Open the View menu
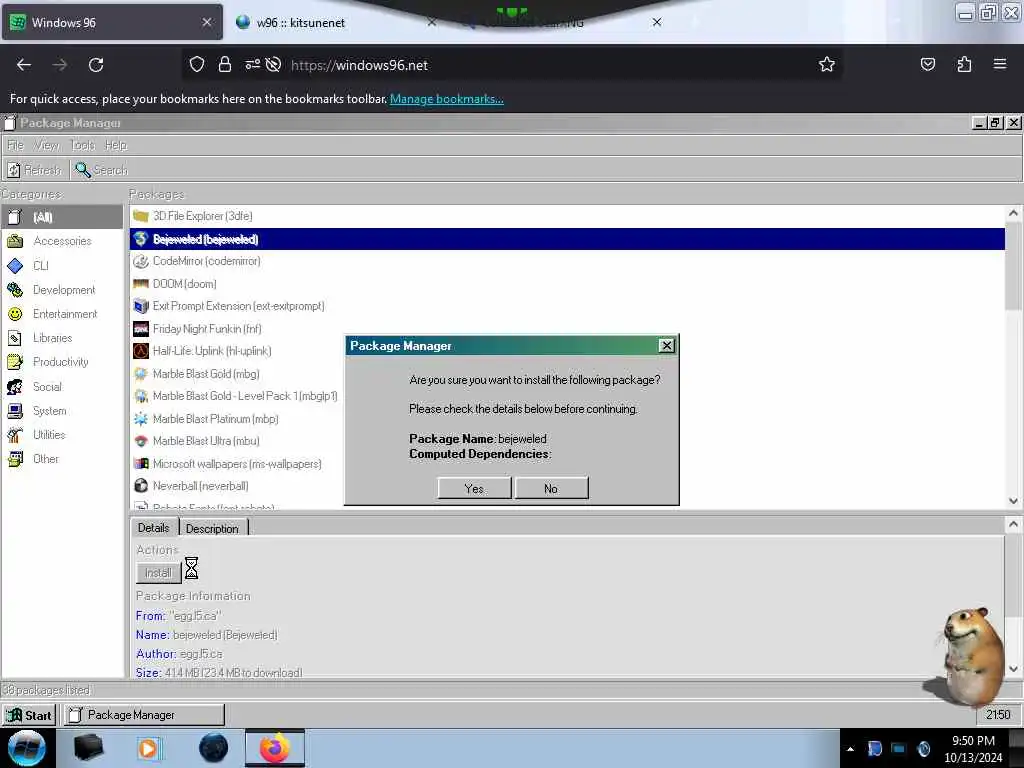This screenshot has height=768, width=1024. [46, 145]
